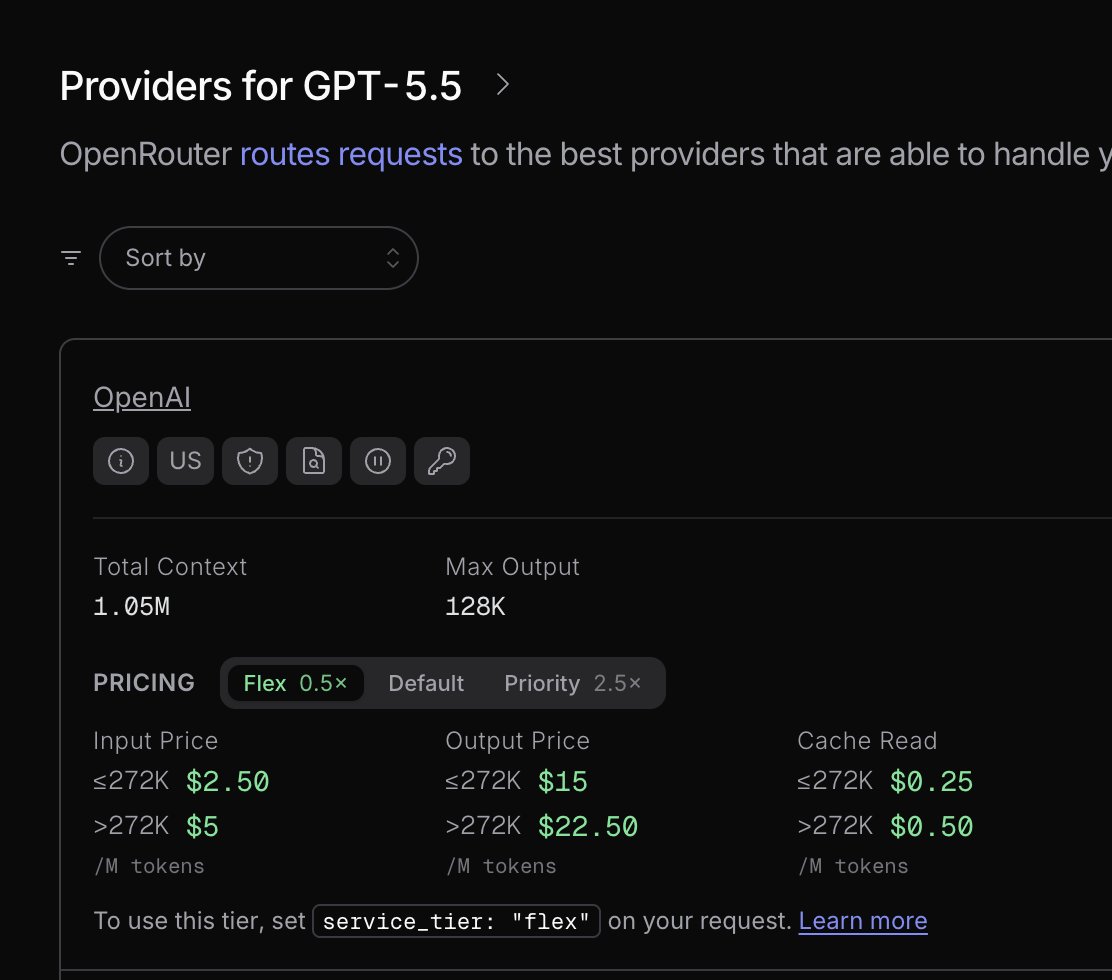Click the pause circle icon badge
The width and height of the screenshot is (1112, 980).
[378, 461]
